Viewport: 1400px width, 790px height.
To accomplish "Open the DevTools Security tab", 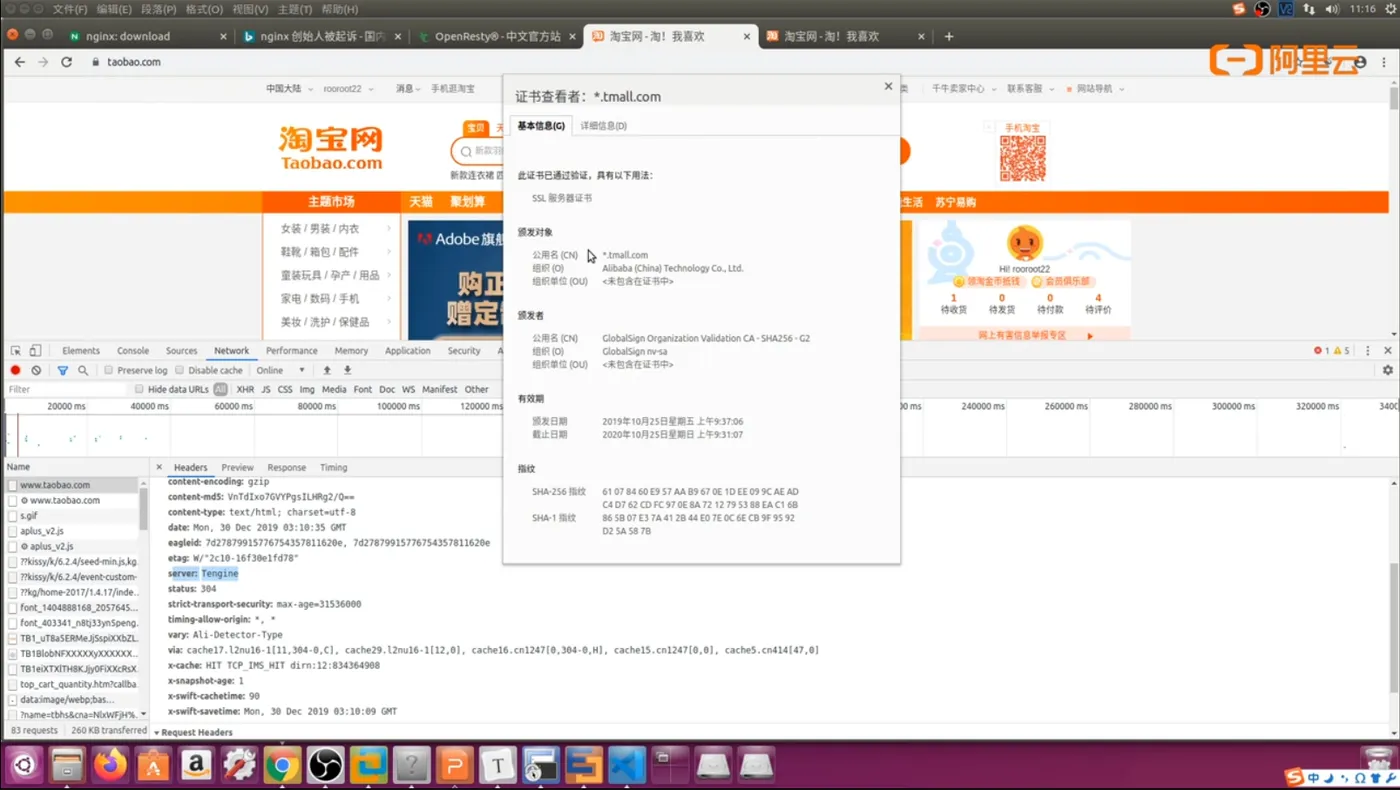I will (x=464, y=351).
